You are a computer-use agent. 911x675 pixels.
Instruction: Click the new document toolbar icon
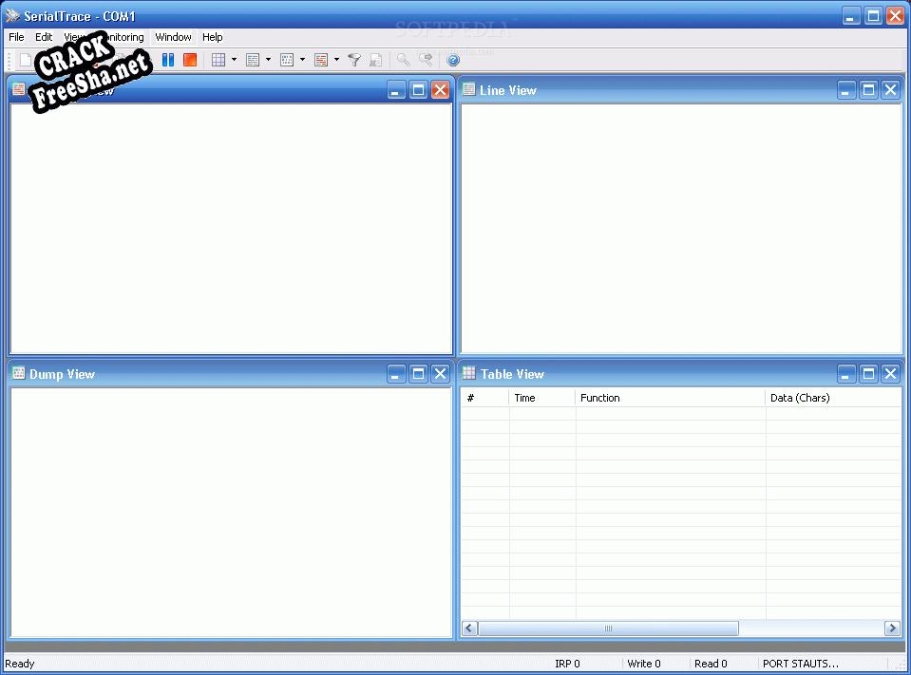coord(25,60)
